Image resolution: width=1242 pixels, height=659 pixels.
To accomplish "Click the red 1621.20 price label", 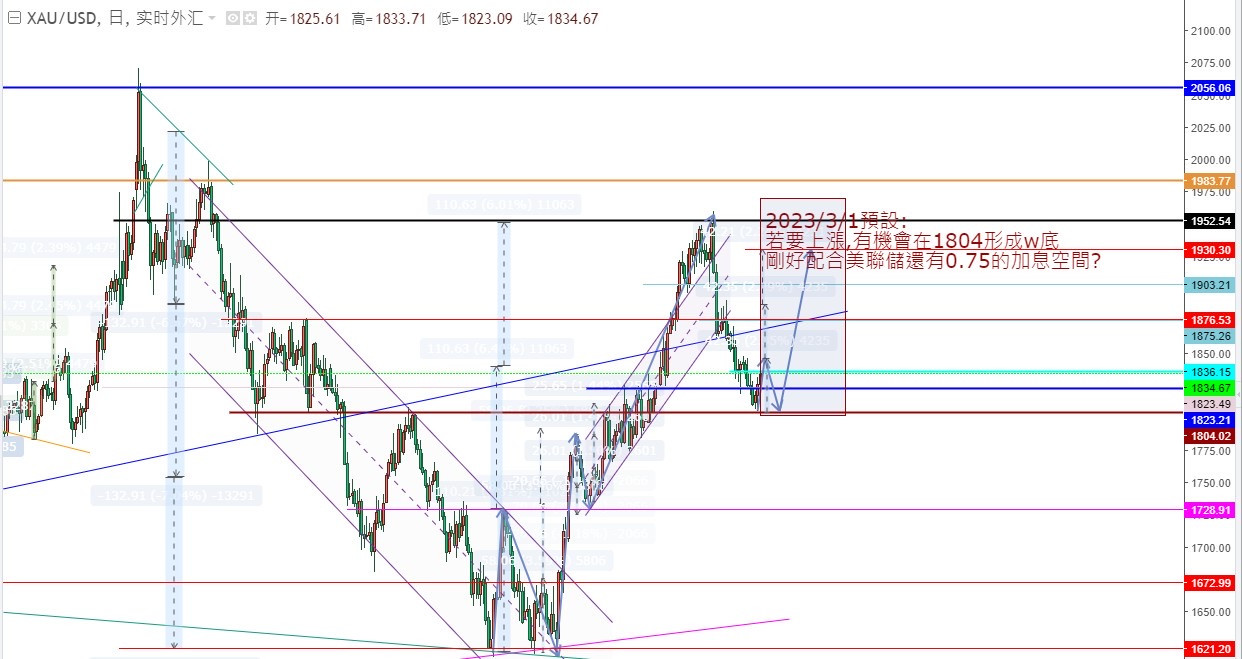I will point(1211,649).
